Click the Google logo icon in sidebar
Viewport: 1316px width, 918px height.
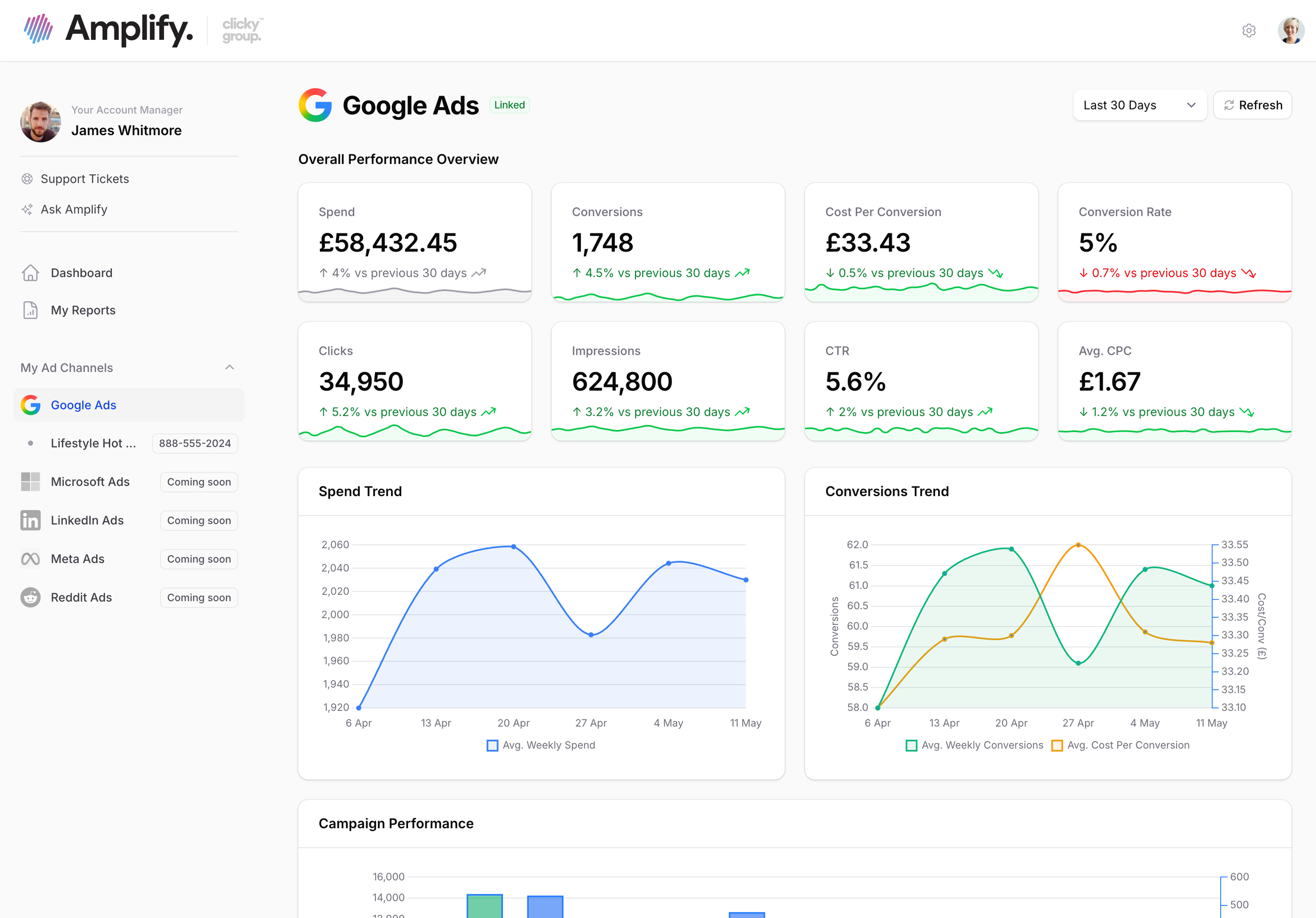[x=30, y=405]
